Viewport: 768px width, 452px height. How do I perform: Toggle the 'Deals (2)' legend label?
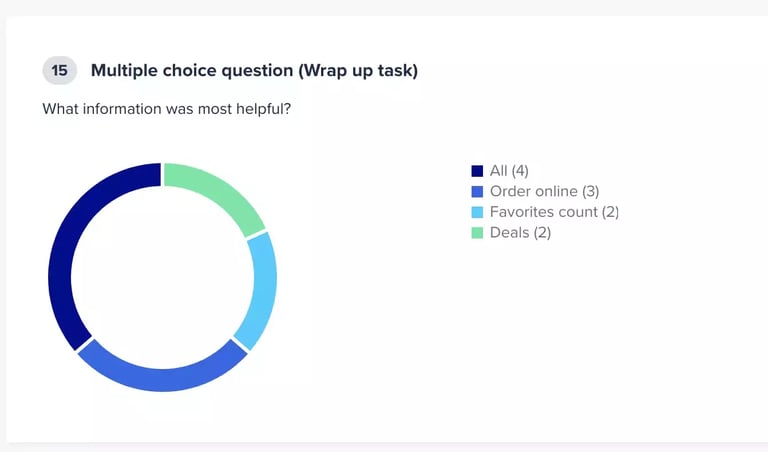520,233
